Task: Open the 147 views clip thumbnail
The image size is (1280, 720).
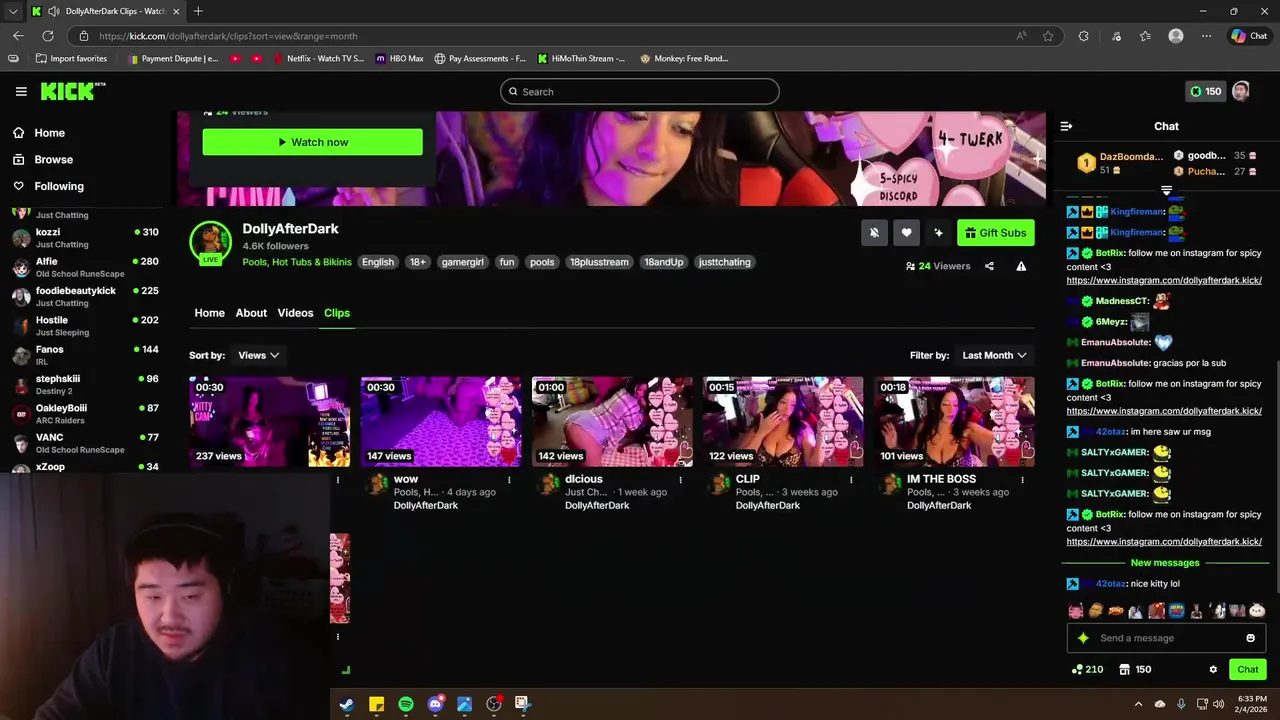Action: pos(441,422)
